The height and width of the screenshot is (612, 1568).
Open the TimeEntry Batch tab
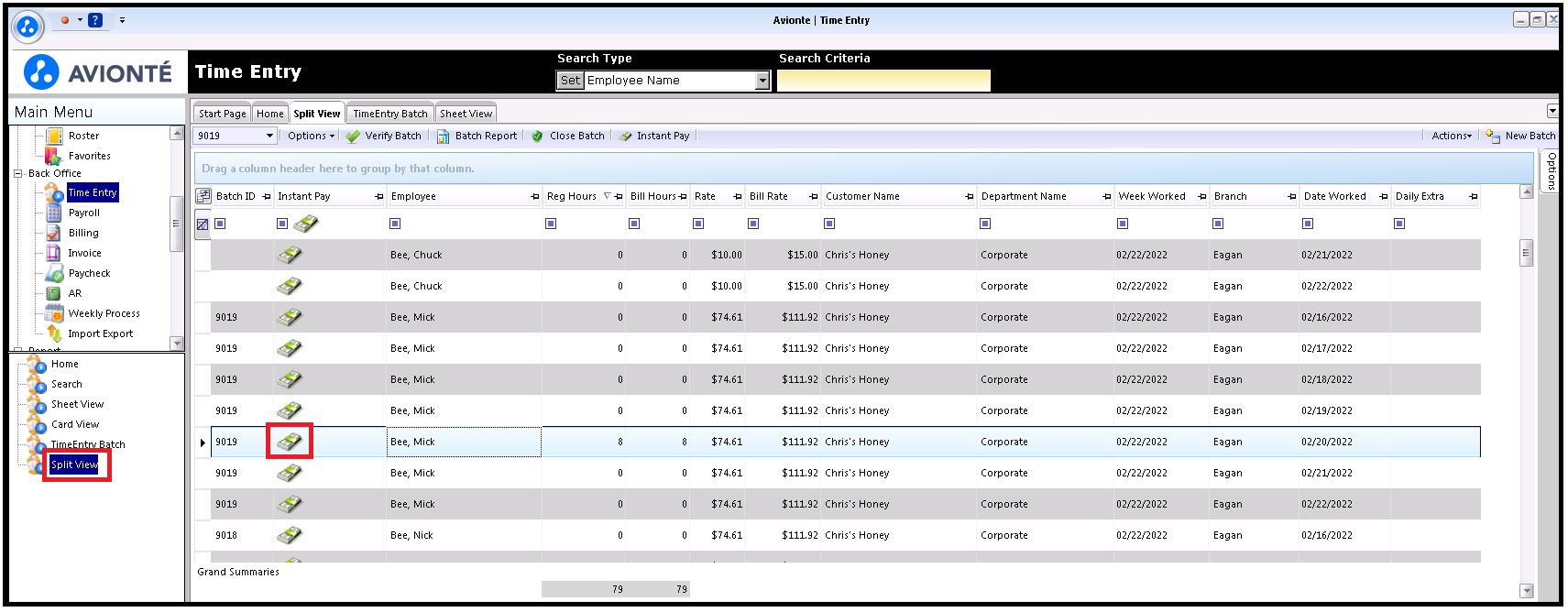pos(390,114)
